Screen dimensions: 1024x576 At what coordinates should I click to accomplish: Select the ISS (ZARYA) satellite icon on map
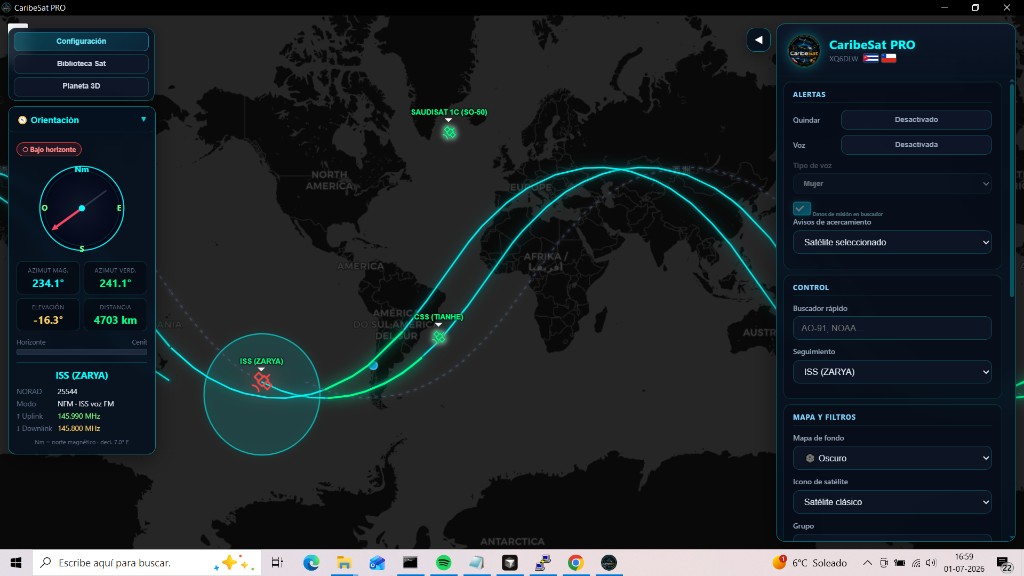click(x=262, y=381)
